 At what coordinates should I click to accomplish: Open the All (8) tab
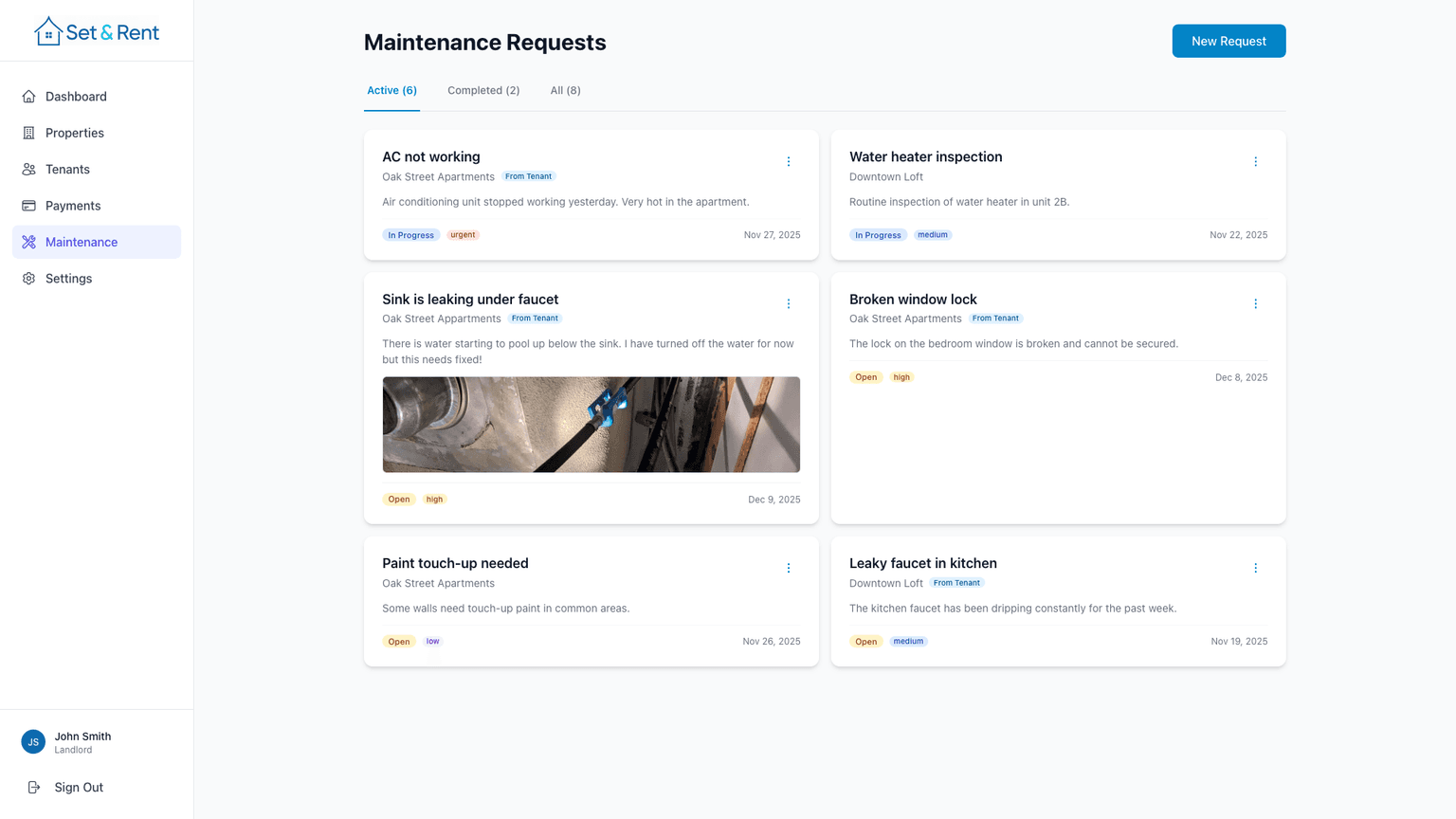pos(565,90)
